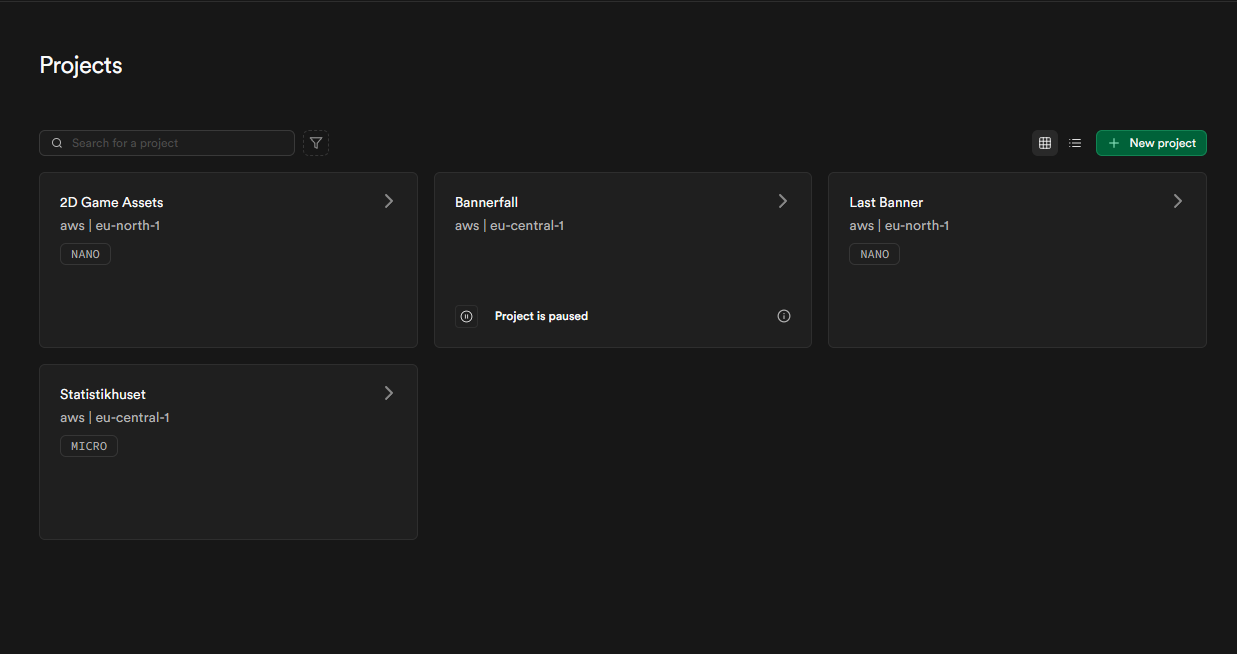Image resolution: width=1237 pixels, height=654 pixels.
Task: Open the Bannerfall project title
Action: click(486, 202)
